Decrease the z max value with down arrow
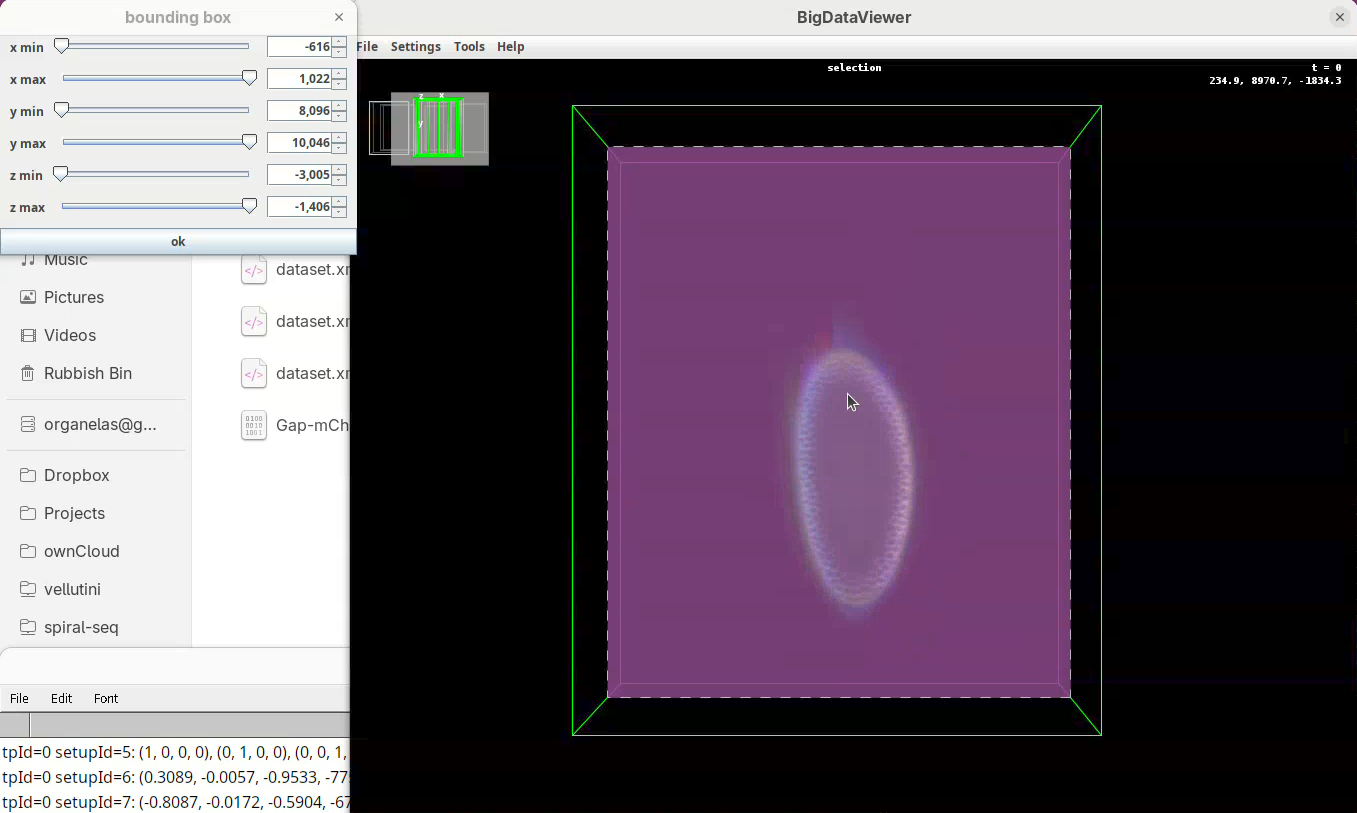The width and height of the screenshot is (1357, 813). 340,212
